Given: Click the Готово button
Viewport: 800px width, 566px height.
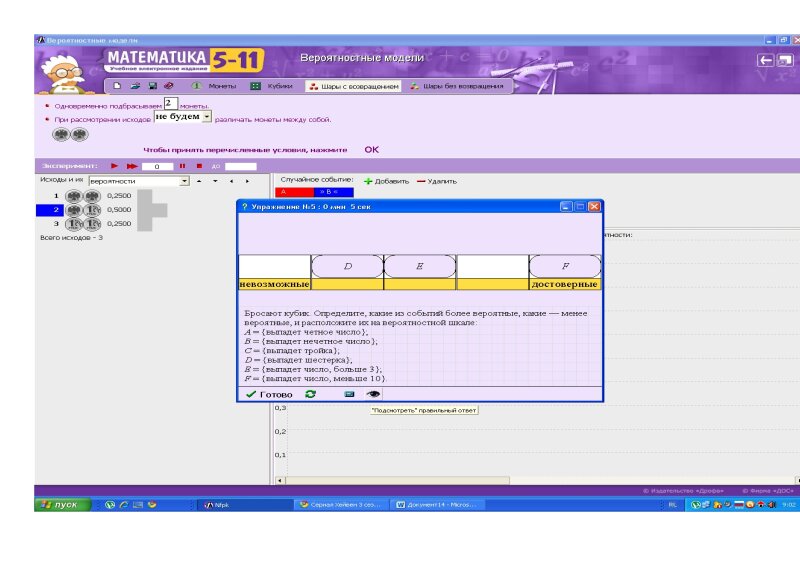Looking at the screenshot, I should (x=270, y=394).
